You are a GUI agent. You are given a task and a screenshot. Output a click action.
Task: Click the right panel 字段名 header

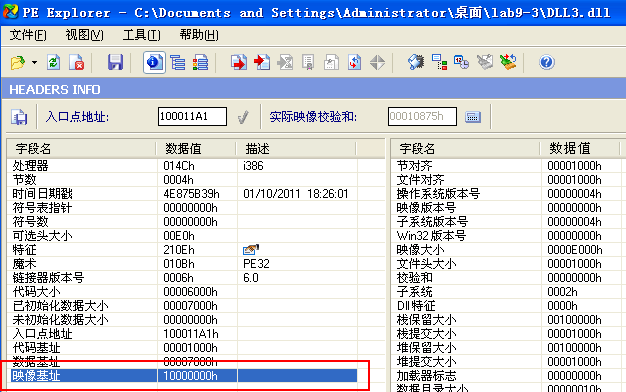[x=466, y=149]
